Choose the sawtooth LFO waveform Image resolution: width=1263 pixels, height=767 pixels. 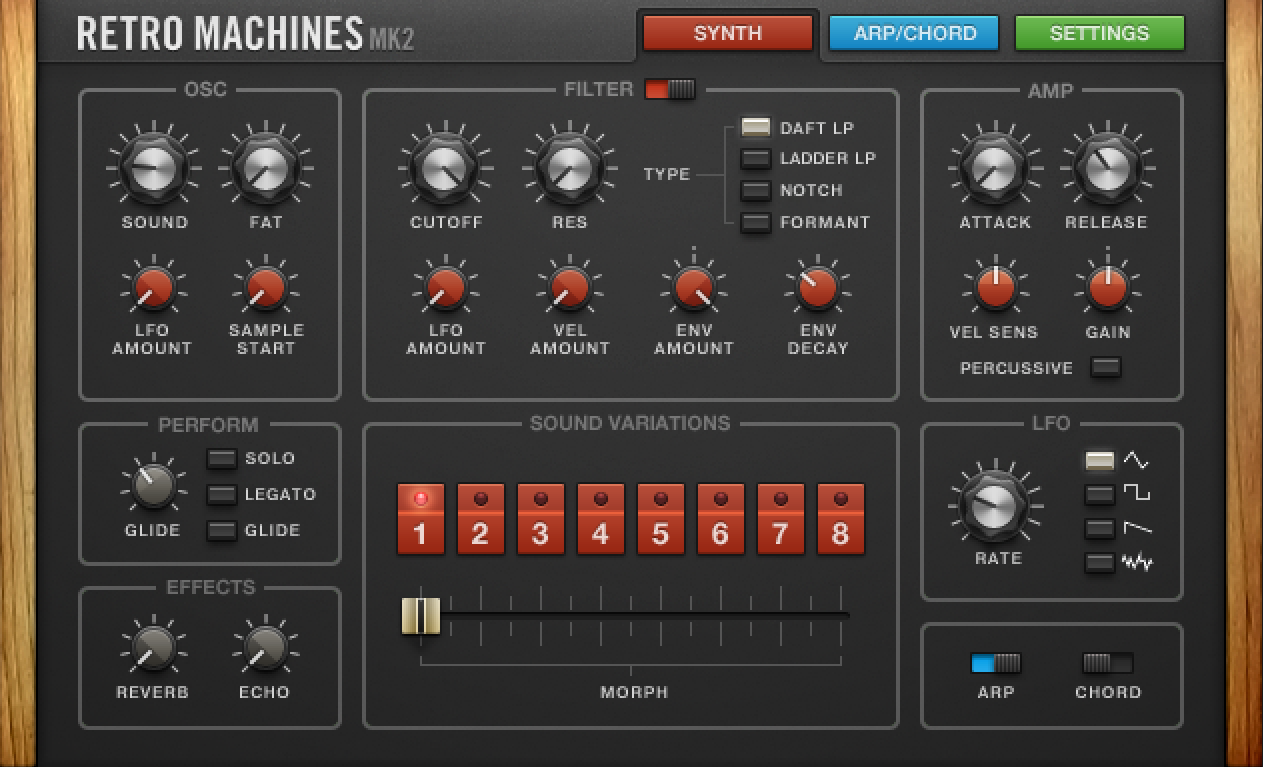coord(1100,528)
